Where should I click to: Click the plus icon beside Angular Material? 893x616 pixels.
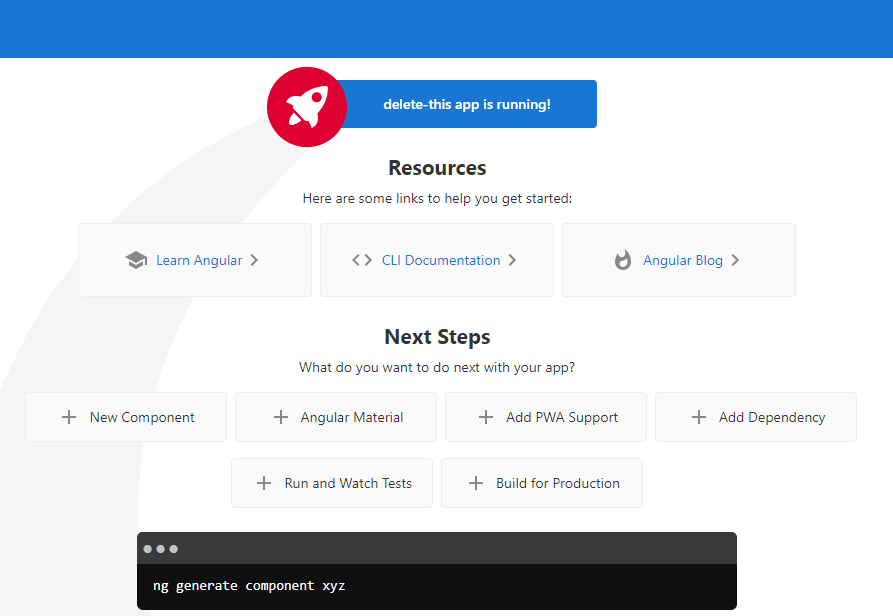pyautogui.click(x=281, y=417)
